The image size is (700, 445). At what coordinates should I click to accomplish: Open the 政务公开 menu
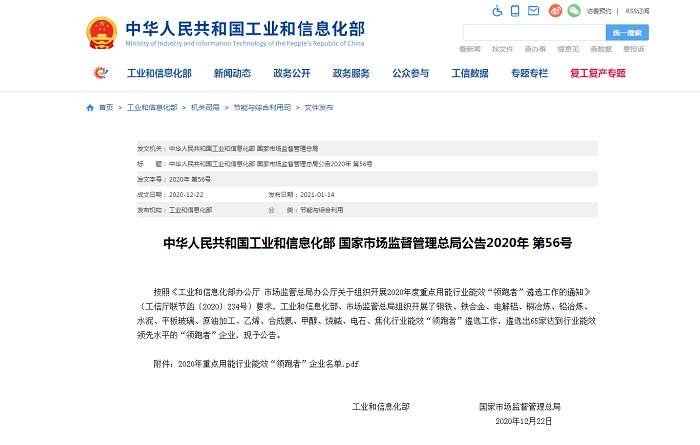pos(293,73)
